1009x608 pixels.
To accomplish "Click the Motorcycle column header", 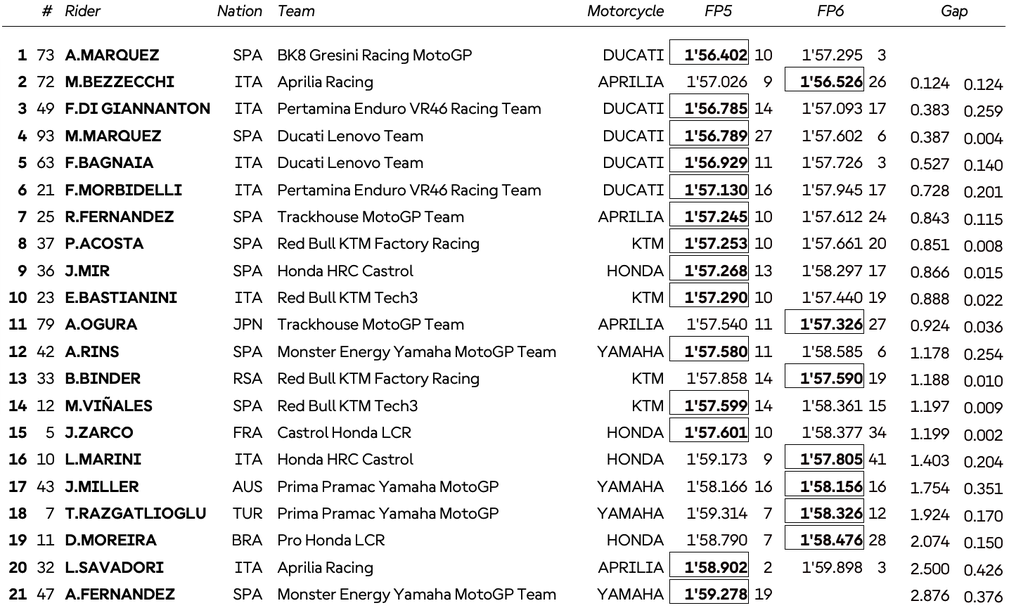I will tap(625, 12).
